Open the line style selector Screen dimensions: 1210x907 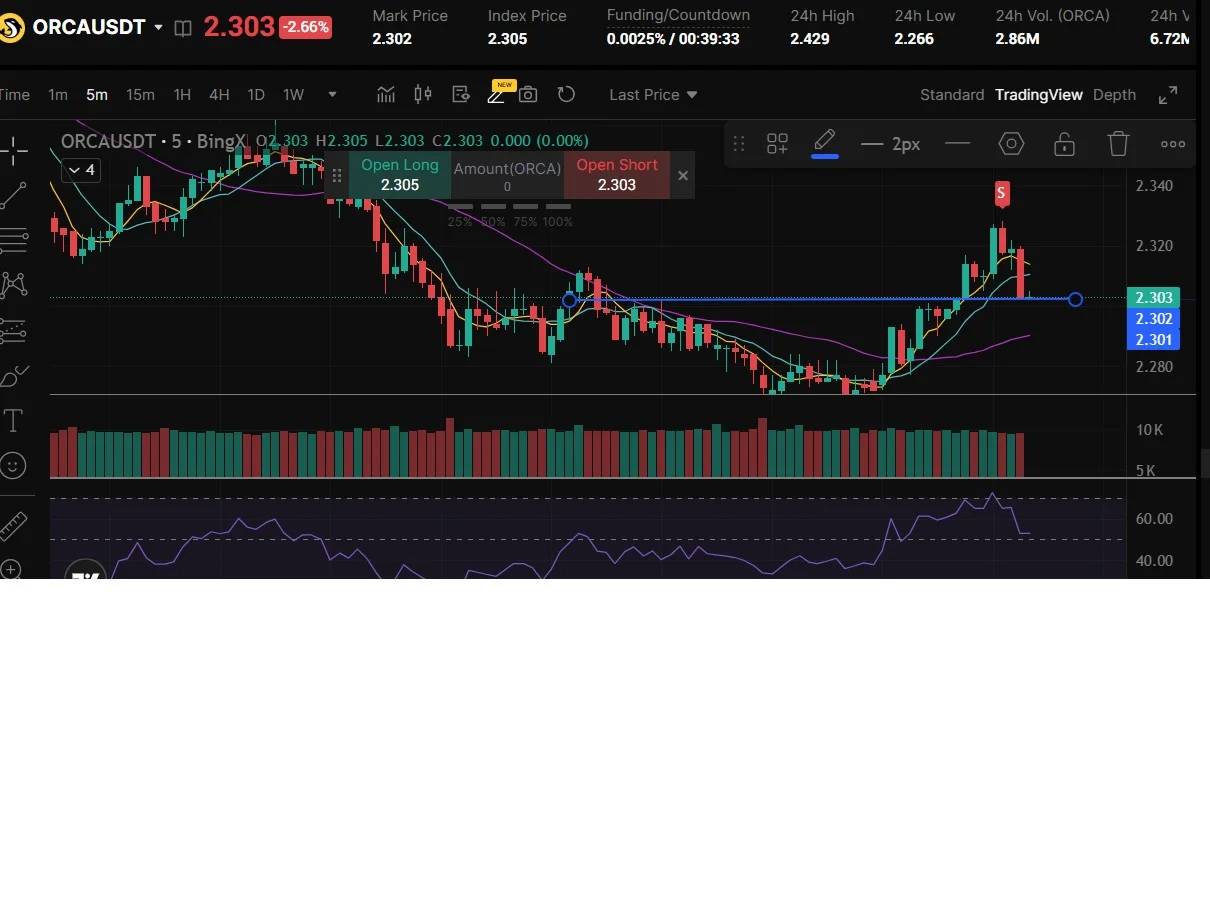tap(957, 144)
